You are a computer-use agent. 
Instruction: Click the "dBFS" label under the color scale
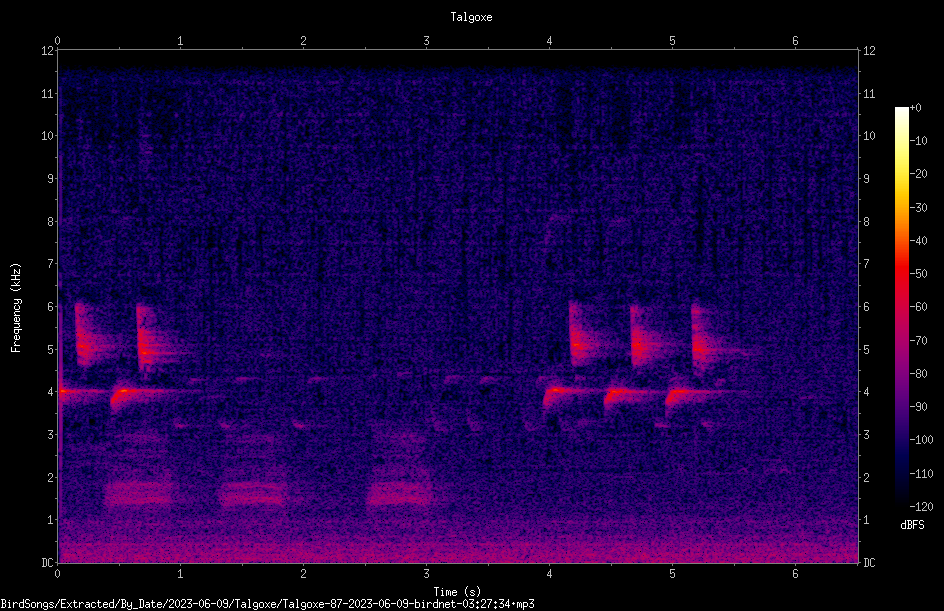coord(912,525)
